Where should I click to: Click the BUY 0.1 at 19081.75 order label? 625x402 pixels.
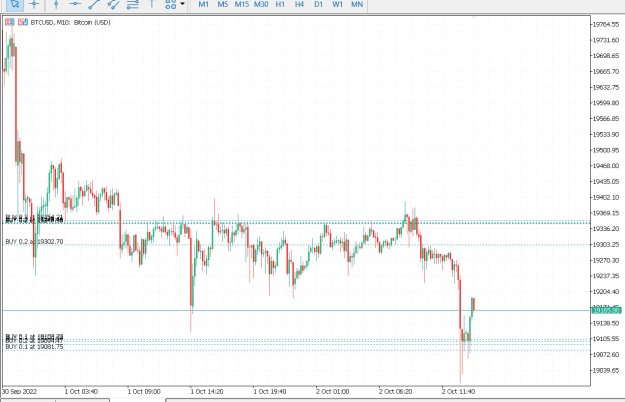[x=34, y=347]
